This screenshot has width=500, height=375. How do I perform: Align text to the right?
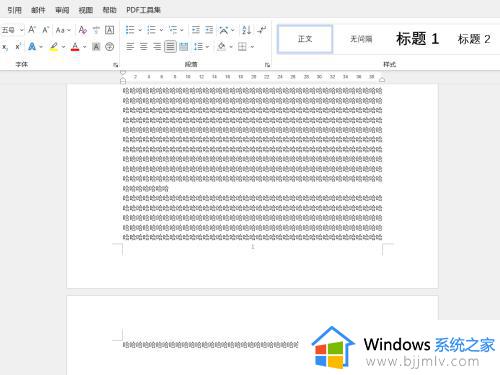(157, 47)
